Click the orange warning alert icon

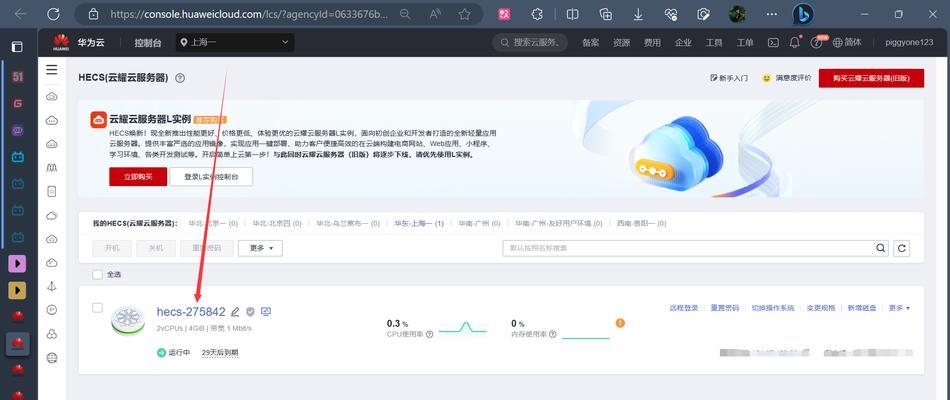[620, 323]
